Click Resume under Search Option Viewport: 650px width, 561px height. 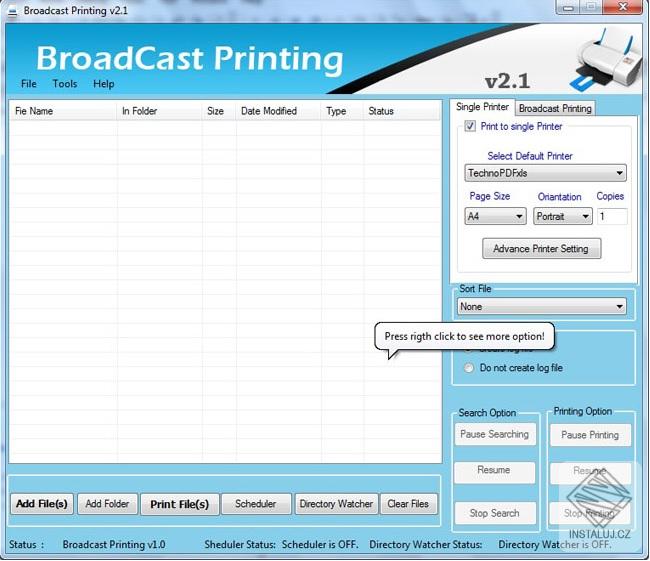tap(494, 472)
